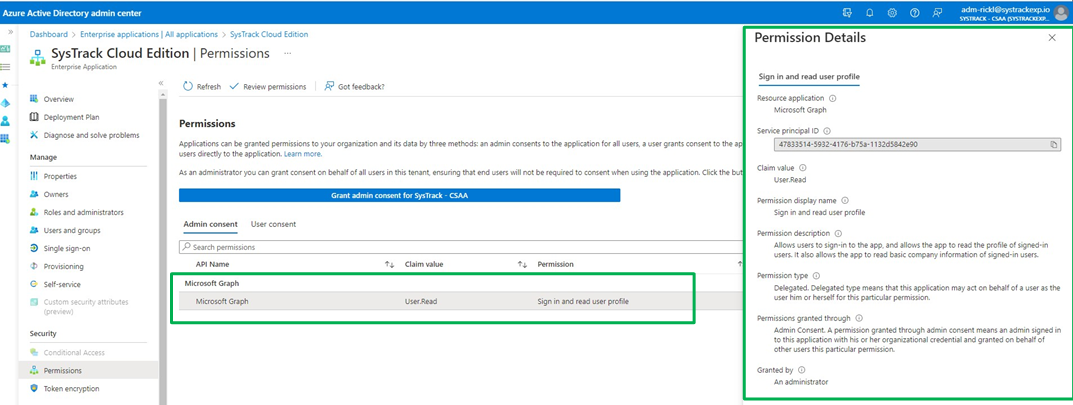Click the Dashboard breadcrumb link
Image resolution: width=1073 pixels, height=405 pixels.
point(49,34)
